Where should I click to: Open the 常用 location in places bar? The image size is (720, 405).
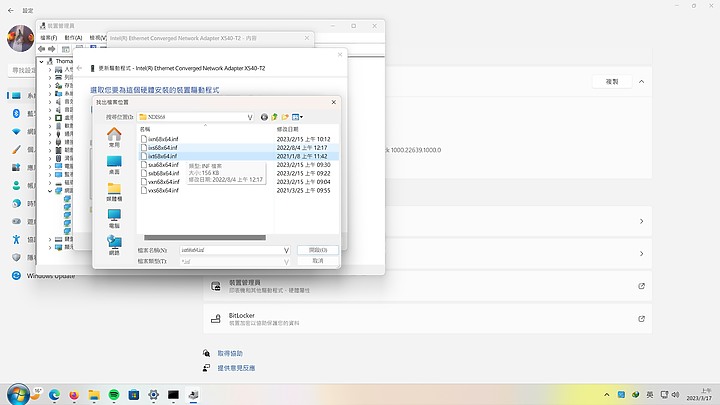114,137
